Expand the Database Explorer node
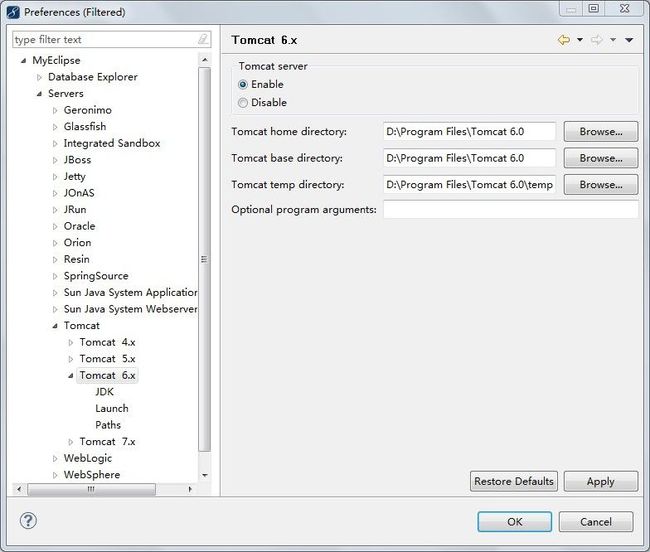Image resolution: width=650 pixels, height=552 pixels. coord(39,77)
